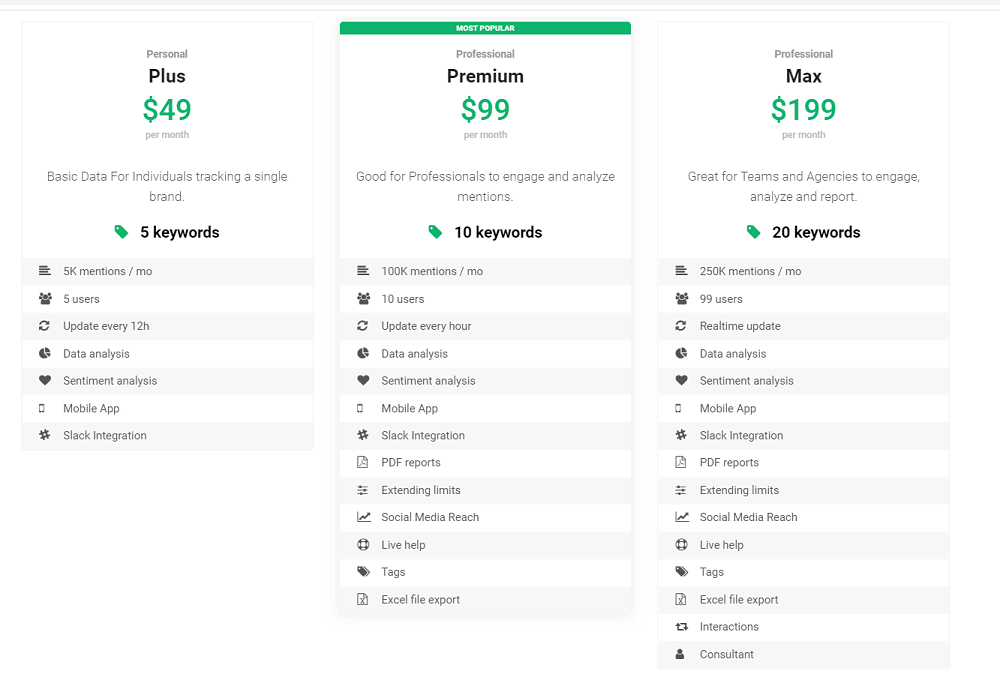Click the 99 users text
Viewport: 1000px width, 689px height.
point(721,299)
